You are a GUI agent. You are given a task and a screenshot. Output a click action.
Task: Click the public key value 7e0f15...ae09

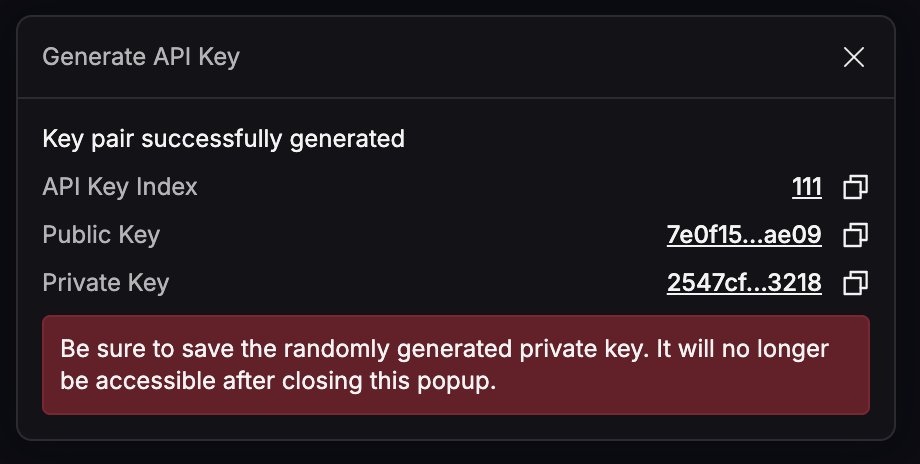point(744,235)
